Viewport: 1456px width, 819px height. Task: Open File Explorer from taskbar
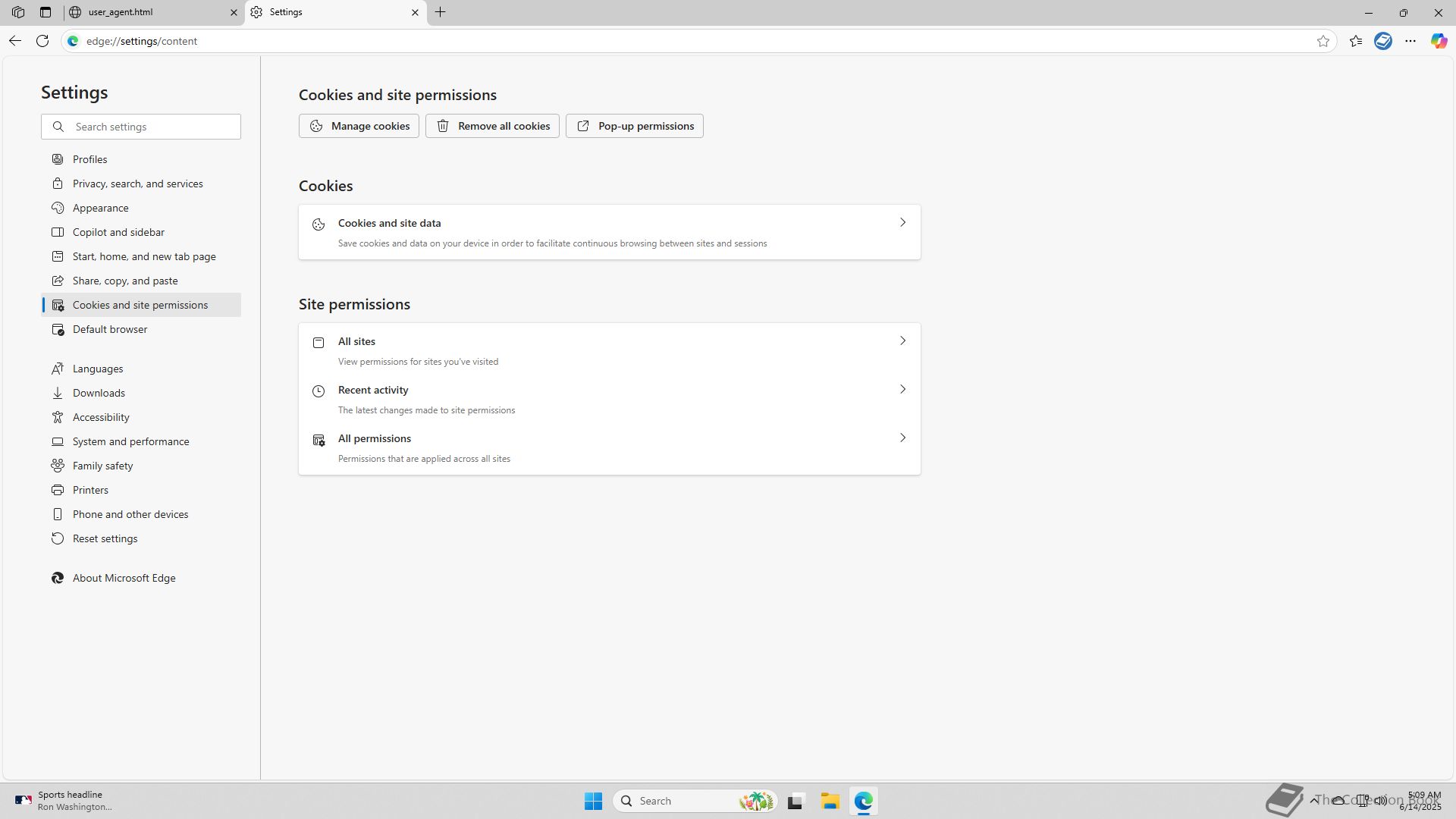[x=830, y=801]
